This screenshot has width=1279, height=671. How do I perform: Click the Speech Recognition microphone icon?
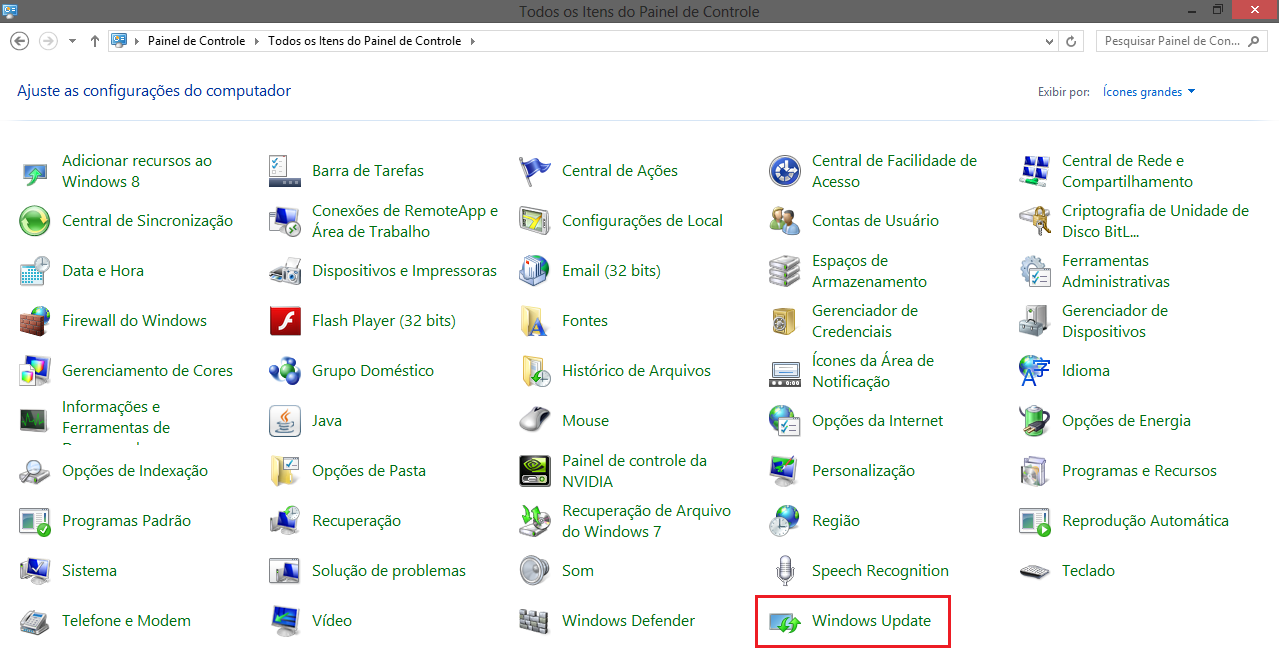785,571
